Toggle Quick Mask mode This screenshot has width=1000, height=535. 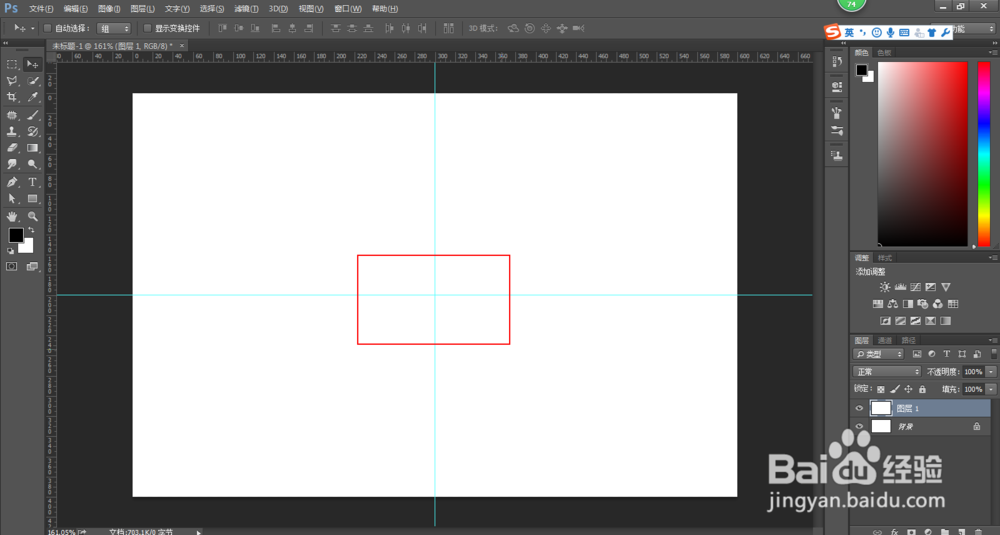coord(12,267)
